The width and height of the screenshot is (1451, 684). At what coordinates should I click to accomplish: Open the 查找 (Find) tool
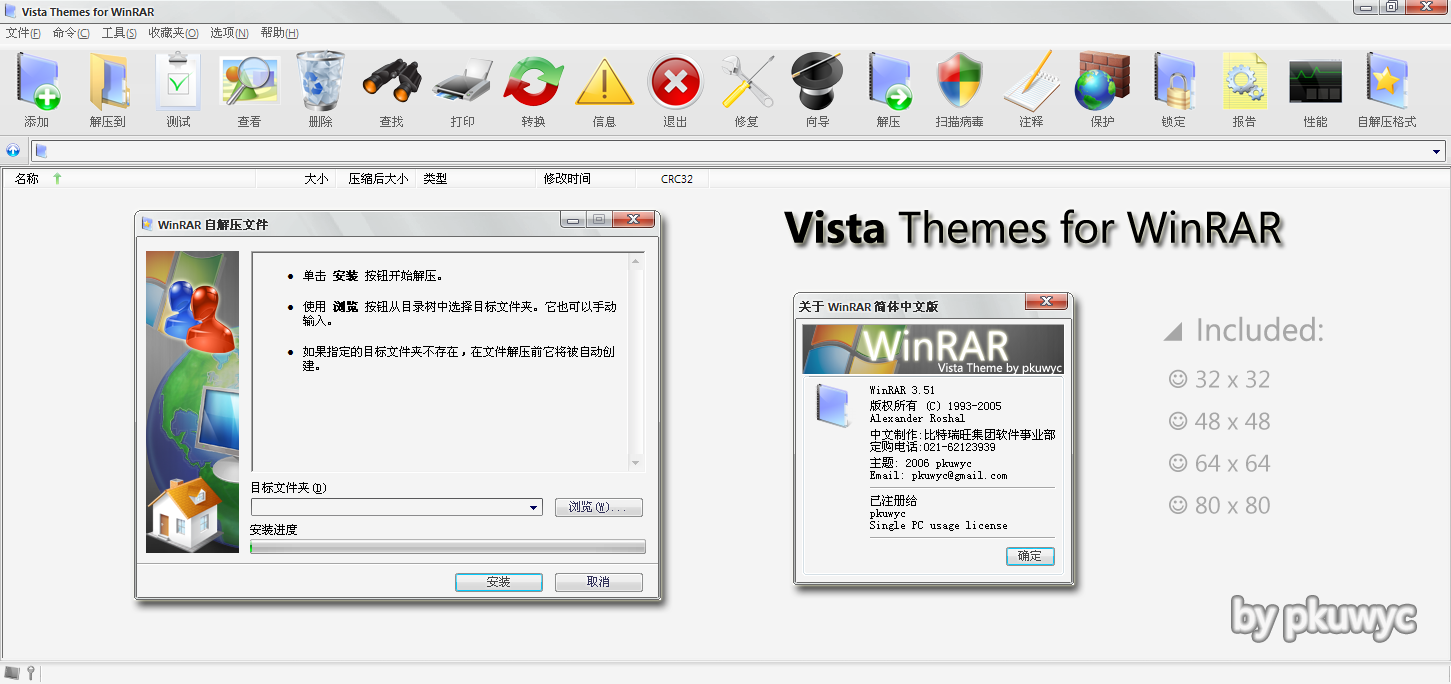pyautogui.click(x=391, y=90)
